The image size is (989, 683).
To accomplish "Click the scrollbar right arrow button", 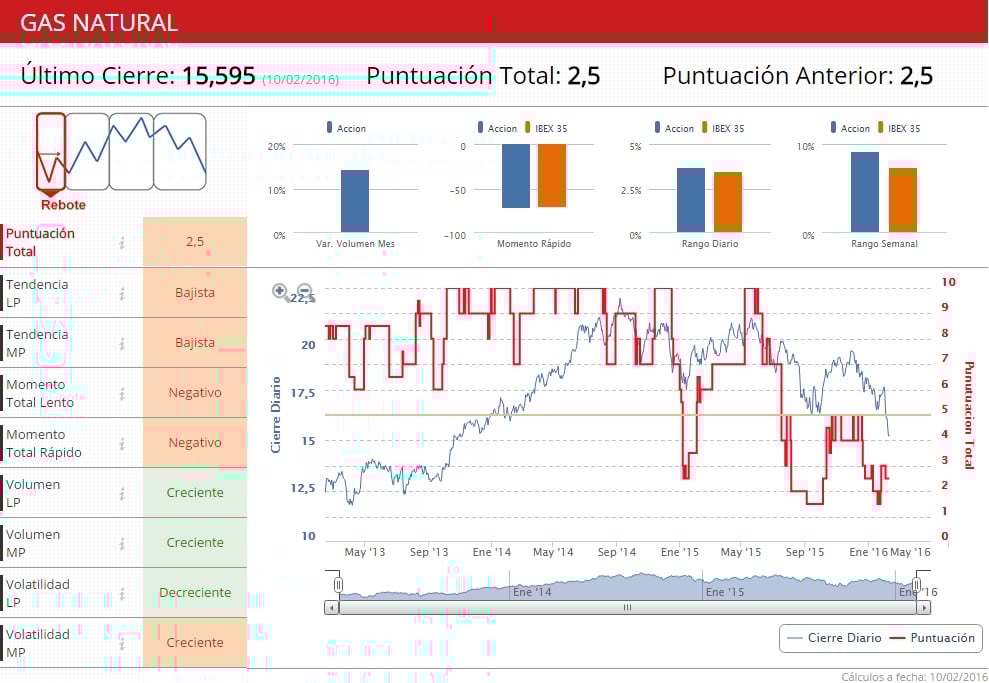I will [x=923, y=608].
